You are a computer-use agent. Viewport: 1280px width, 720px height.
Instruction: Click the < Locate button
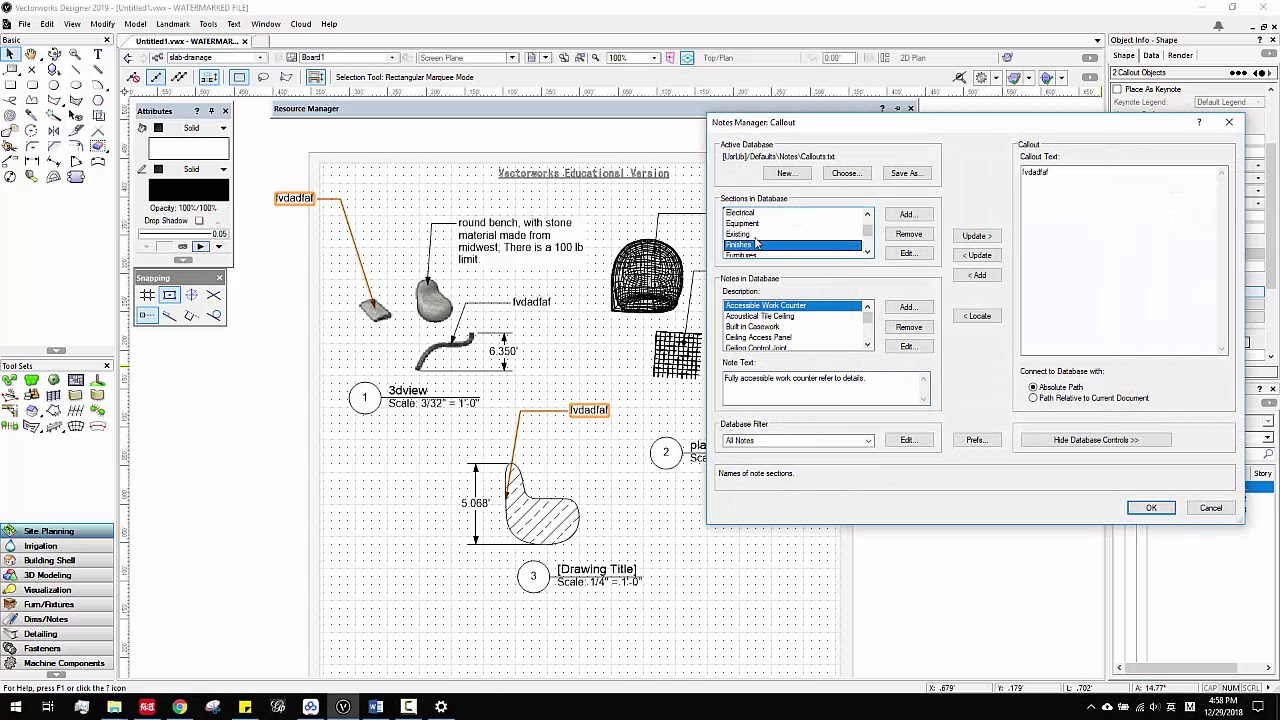pyautogui.click(x=977, y=316)
